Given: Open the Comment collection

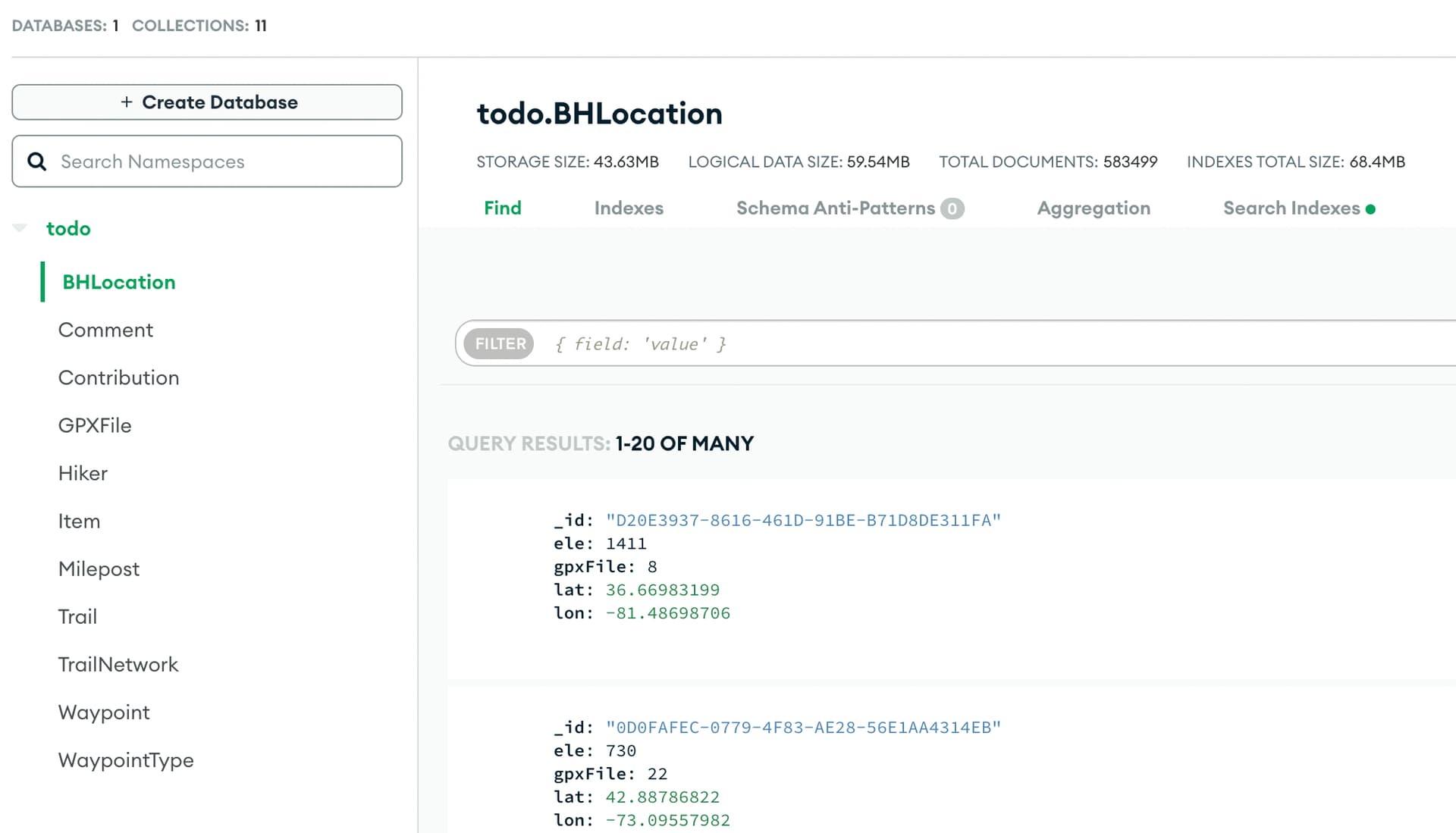Looking at the screenshot, I should pos(105,330).
